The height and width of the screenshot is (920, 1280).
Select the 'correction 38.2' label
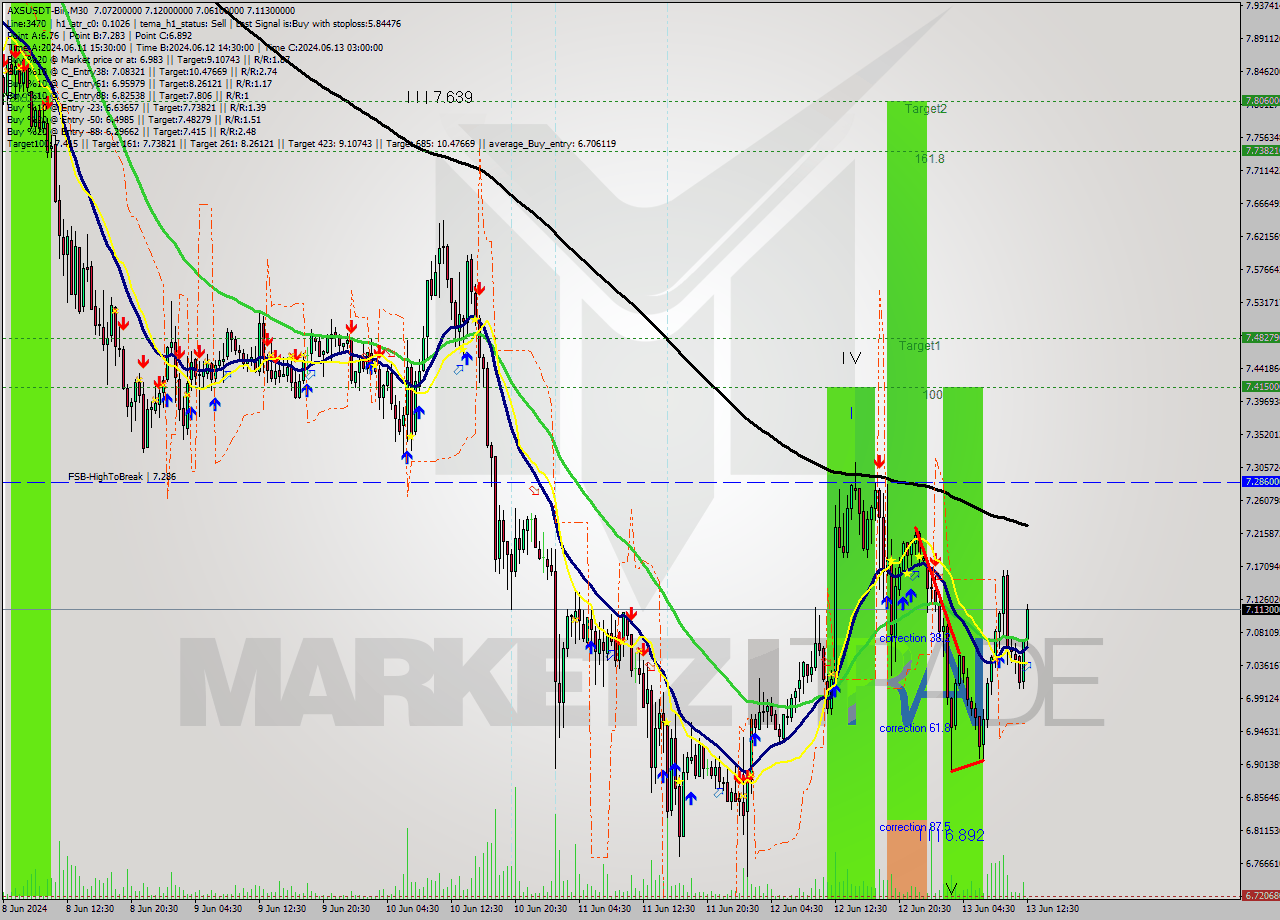914,637
